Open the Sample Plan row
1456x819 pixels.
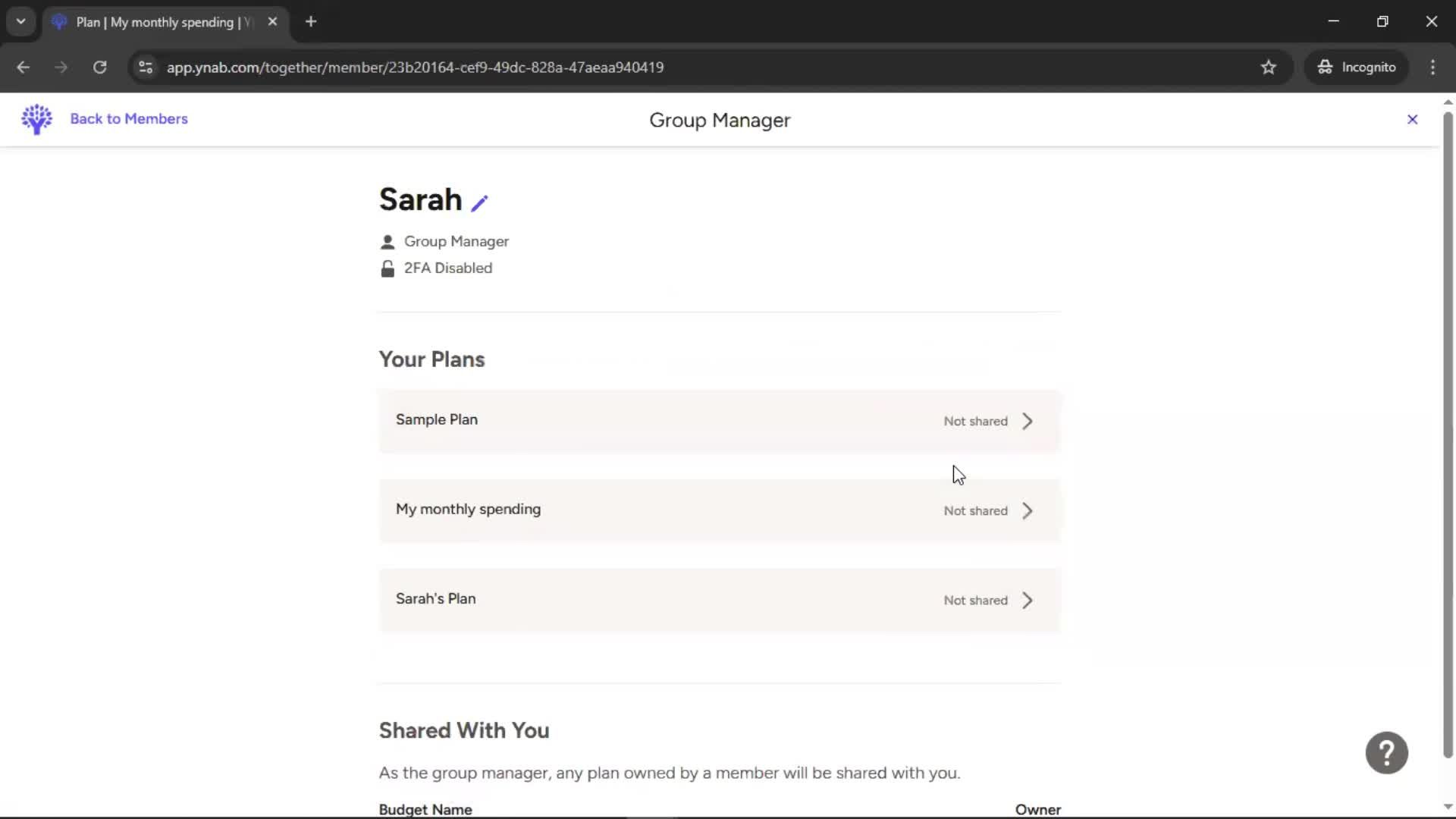point(719,422)
